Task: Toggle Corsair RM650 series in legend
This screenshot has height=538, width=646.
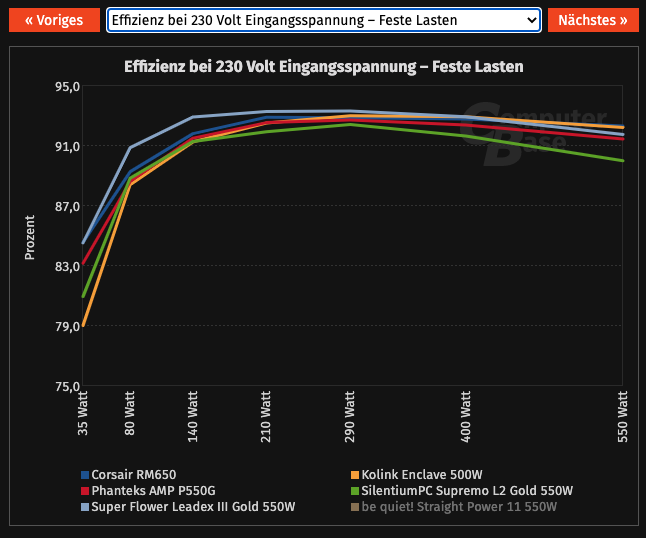Action: tap(129, 475)
